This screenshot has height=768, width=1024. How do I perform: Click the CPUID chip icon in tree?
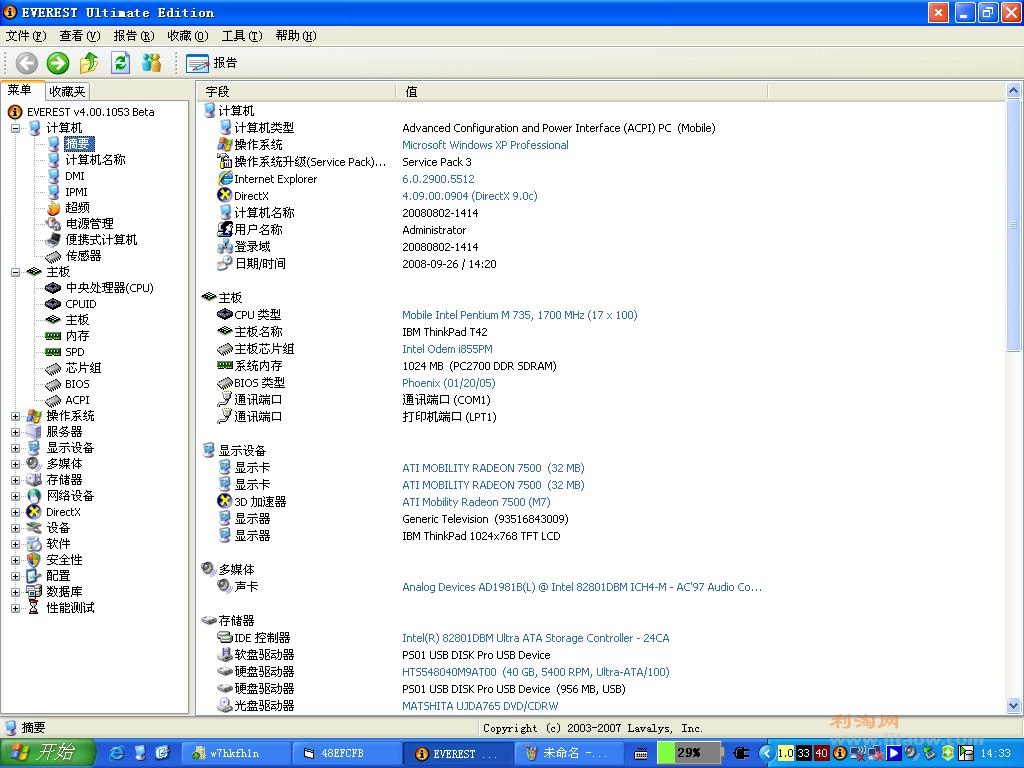54,304
